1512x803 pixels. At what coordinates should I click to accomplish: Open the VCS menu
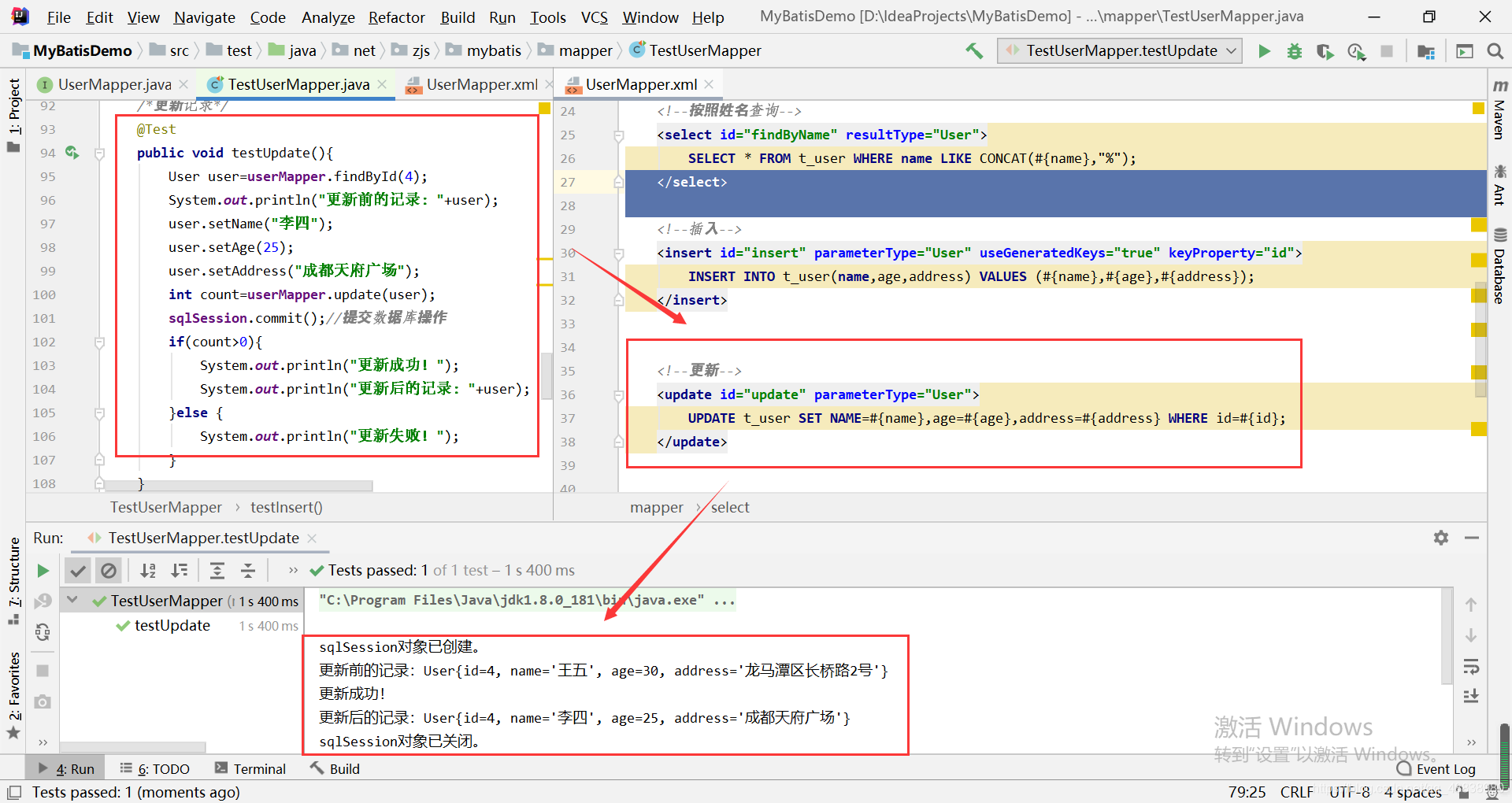pyautogui.click(x=594, y=17)
